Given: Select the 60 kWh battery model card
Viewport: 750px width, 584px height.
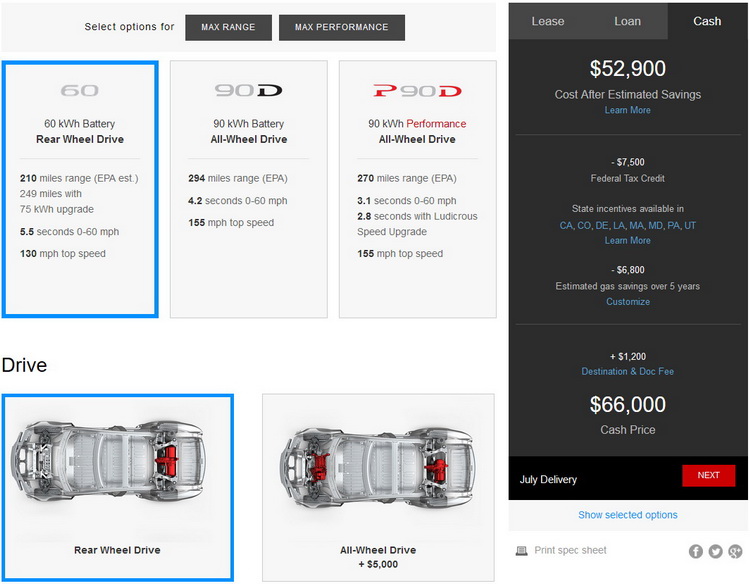Looking at the screenshot, I should [80, 189].
